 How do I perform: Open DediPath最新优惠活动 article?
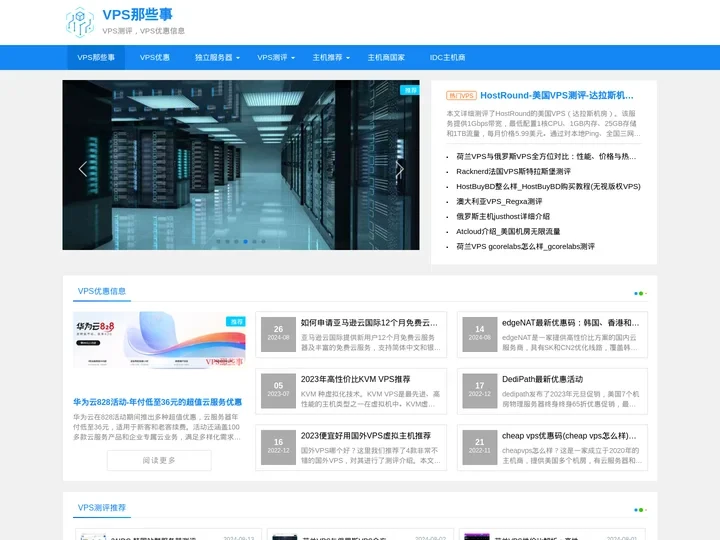point(542,379)
